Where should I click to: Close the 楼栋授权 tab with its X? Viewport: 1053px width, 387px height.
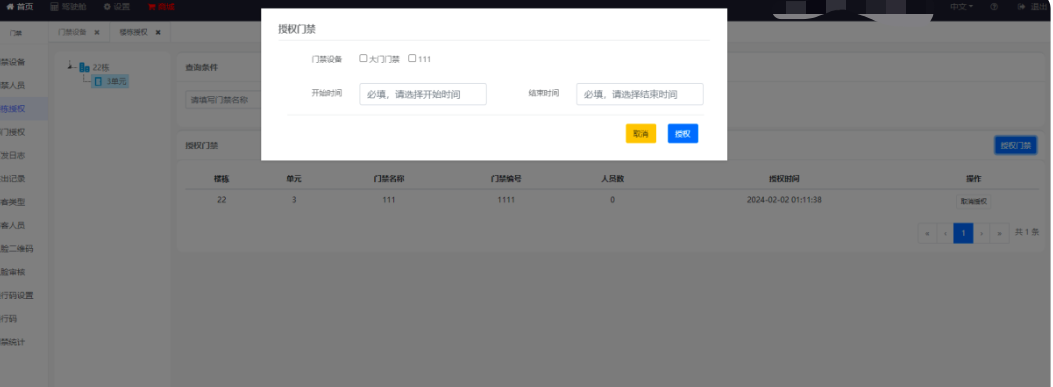coord(158,32)
